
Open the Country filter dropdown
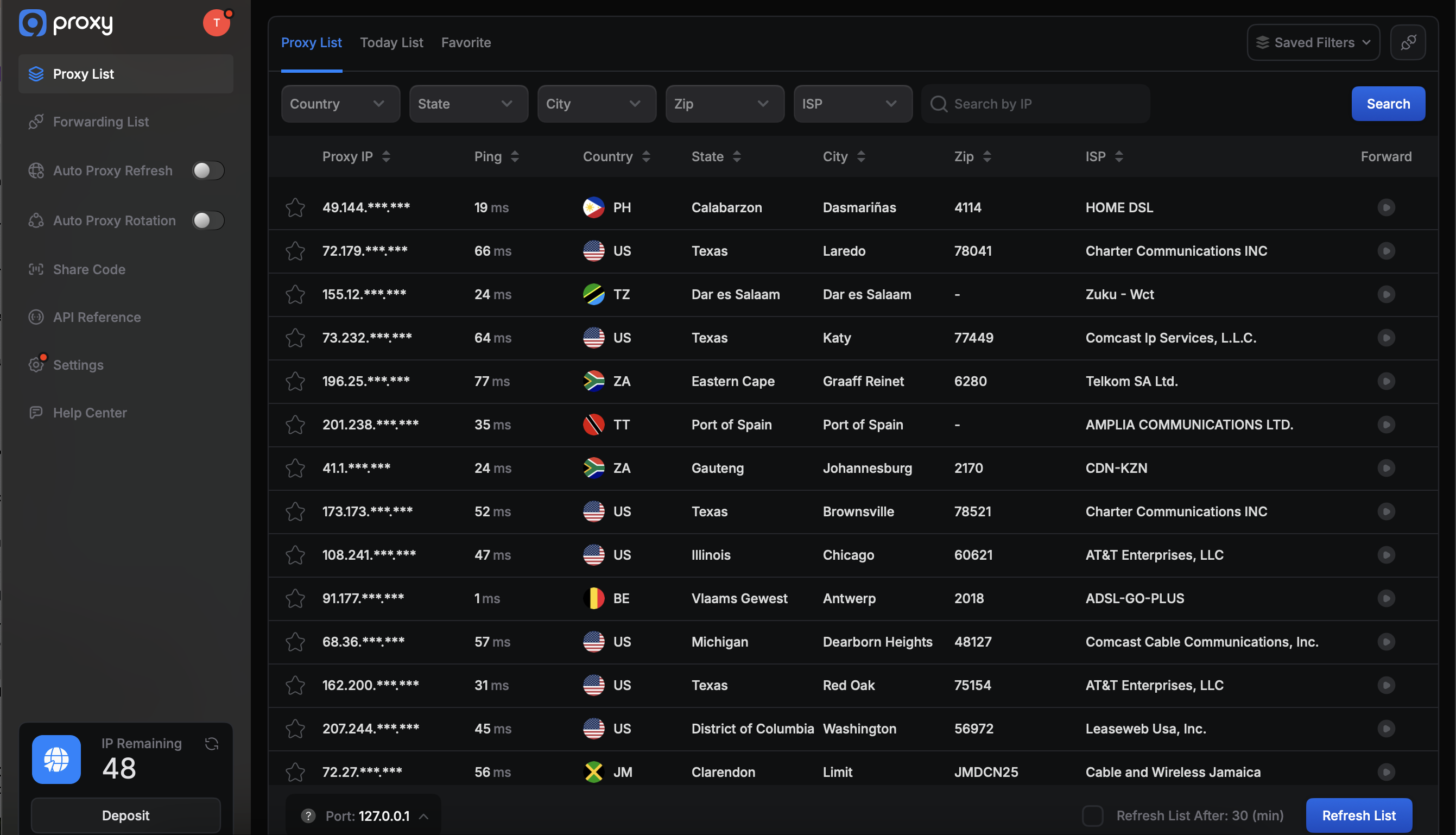pyautogui.click(x=340, y=103)
